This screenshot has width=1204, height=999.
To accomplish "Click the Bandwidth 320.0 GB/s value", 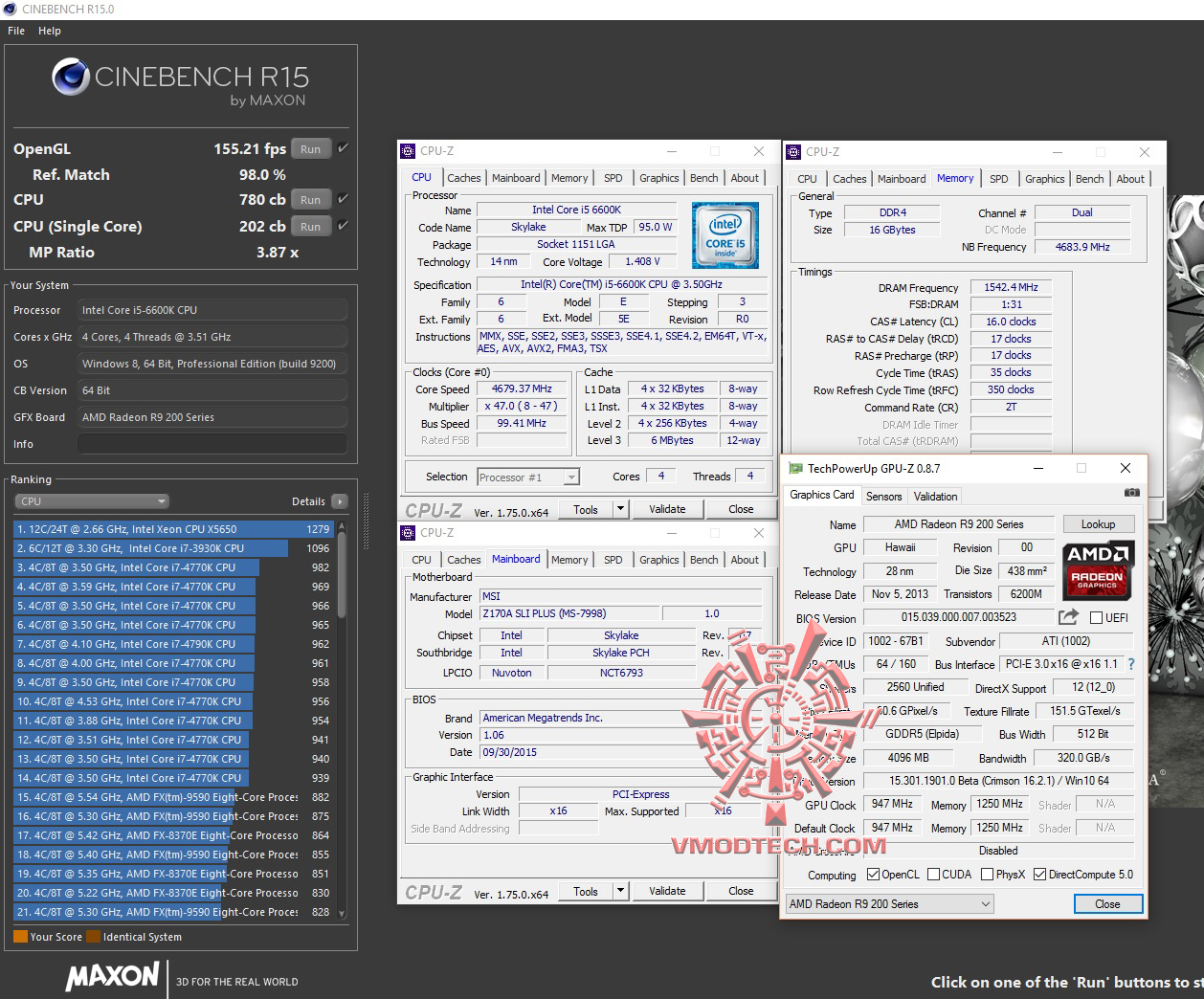I will point(1083,758).
